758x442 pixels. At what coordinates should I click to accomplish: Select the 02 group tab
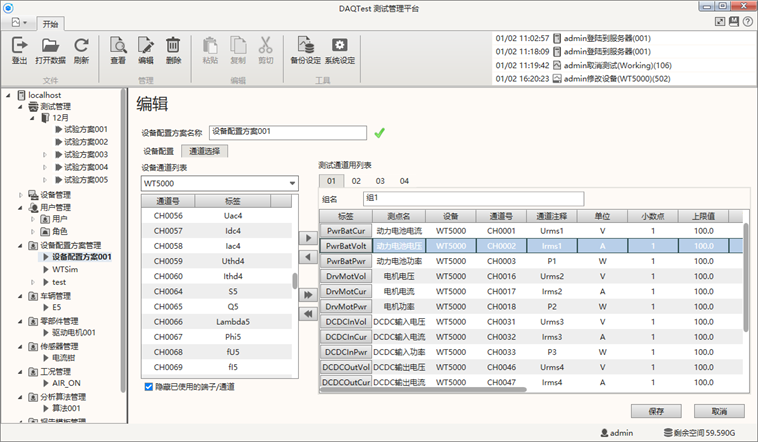coord(355,181)
